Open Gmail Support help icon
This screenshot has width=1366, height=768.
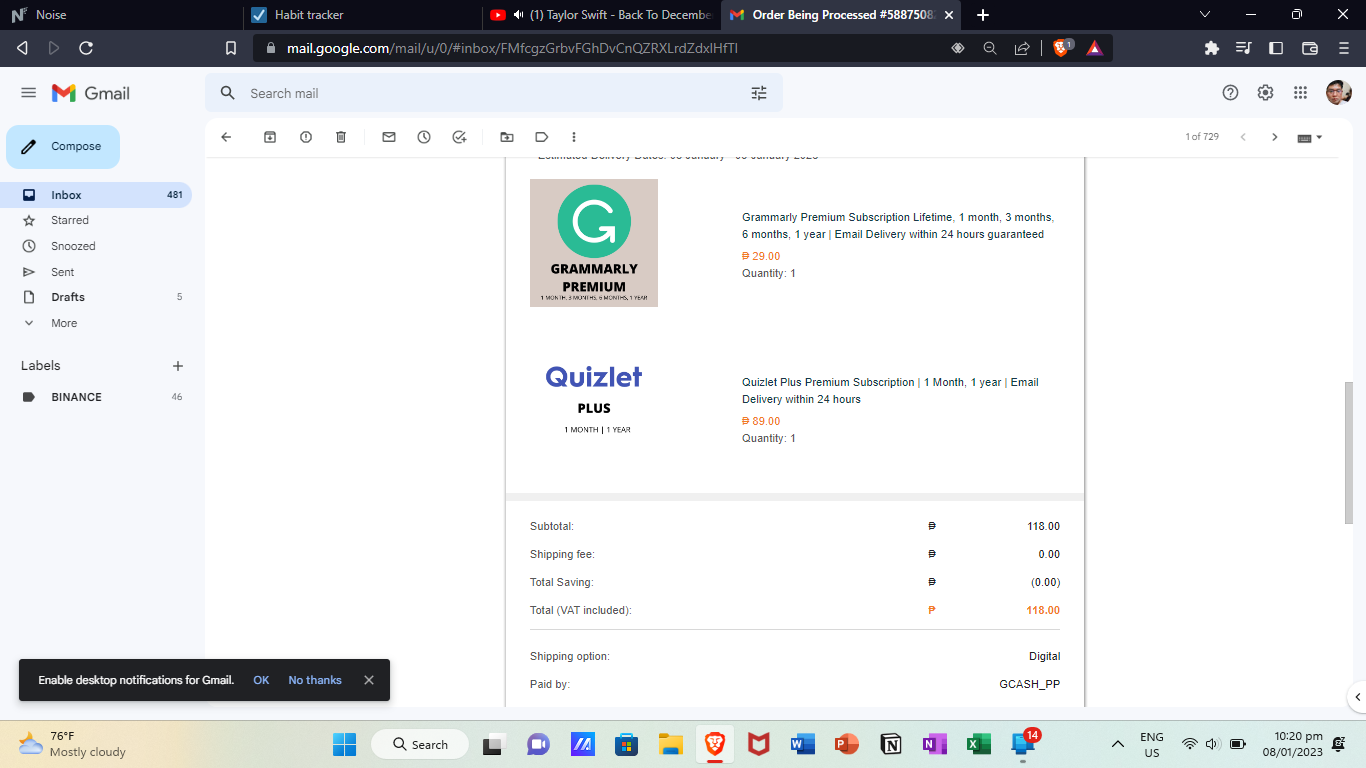point(1231,93)
